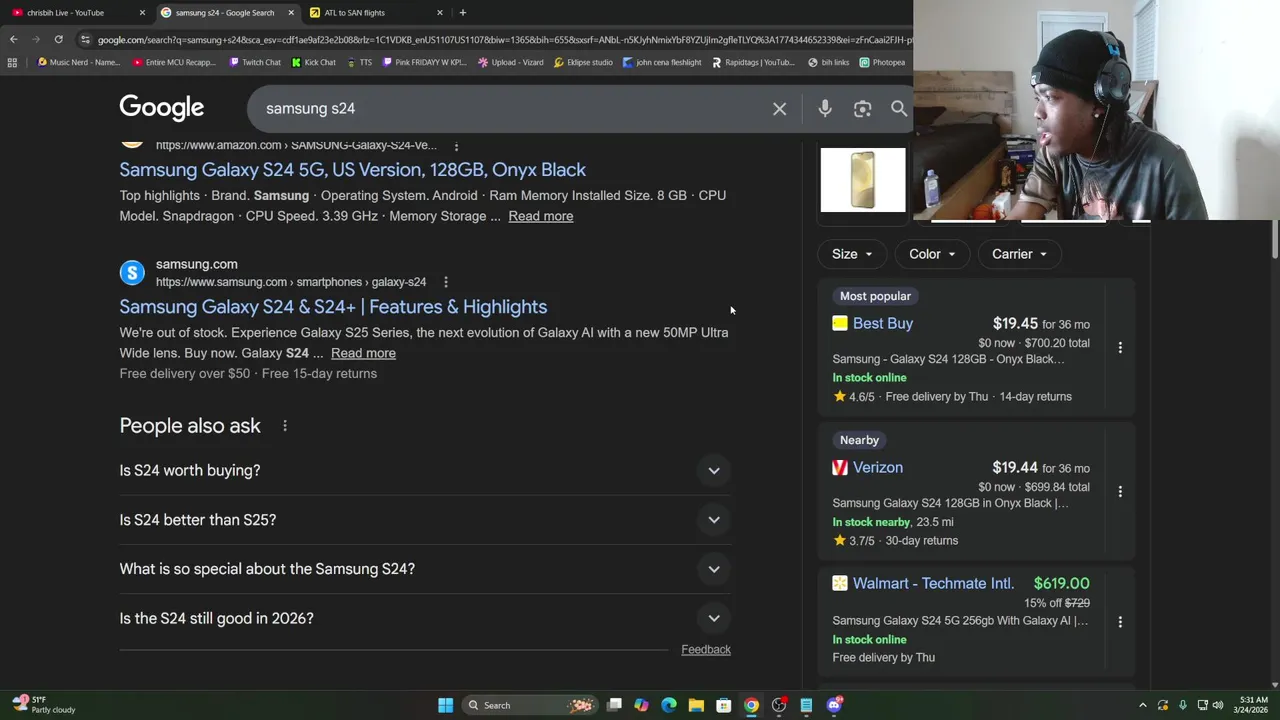Submit search with the magnifier icon
This screenshot has height=720, width=1280.
pos(899,108)
